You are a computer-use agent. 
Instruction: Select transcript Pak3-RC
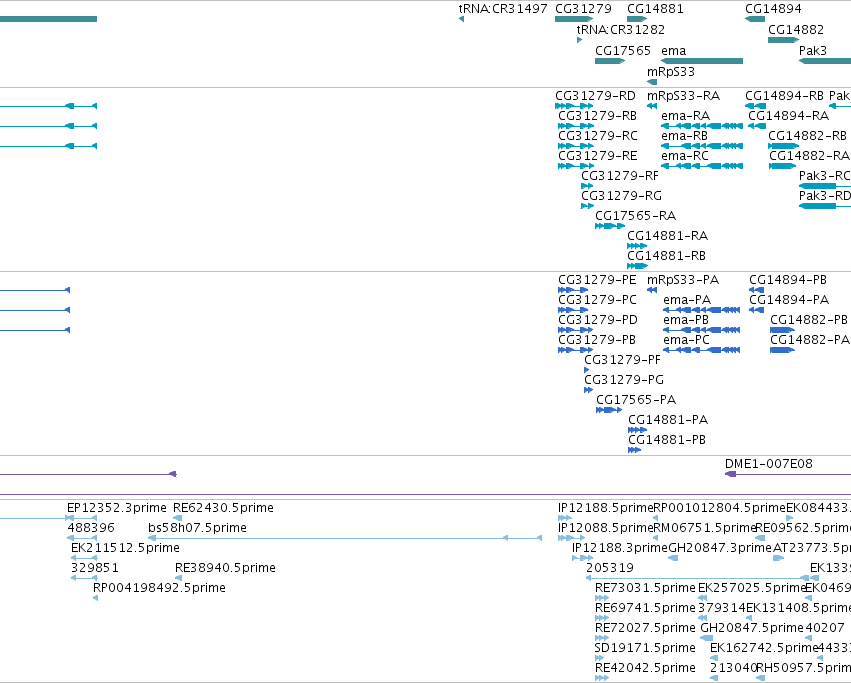824,176
